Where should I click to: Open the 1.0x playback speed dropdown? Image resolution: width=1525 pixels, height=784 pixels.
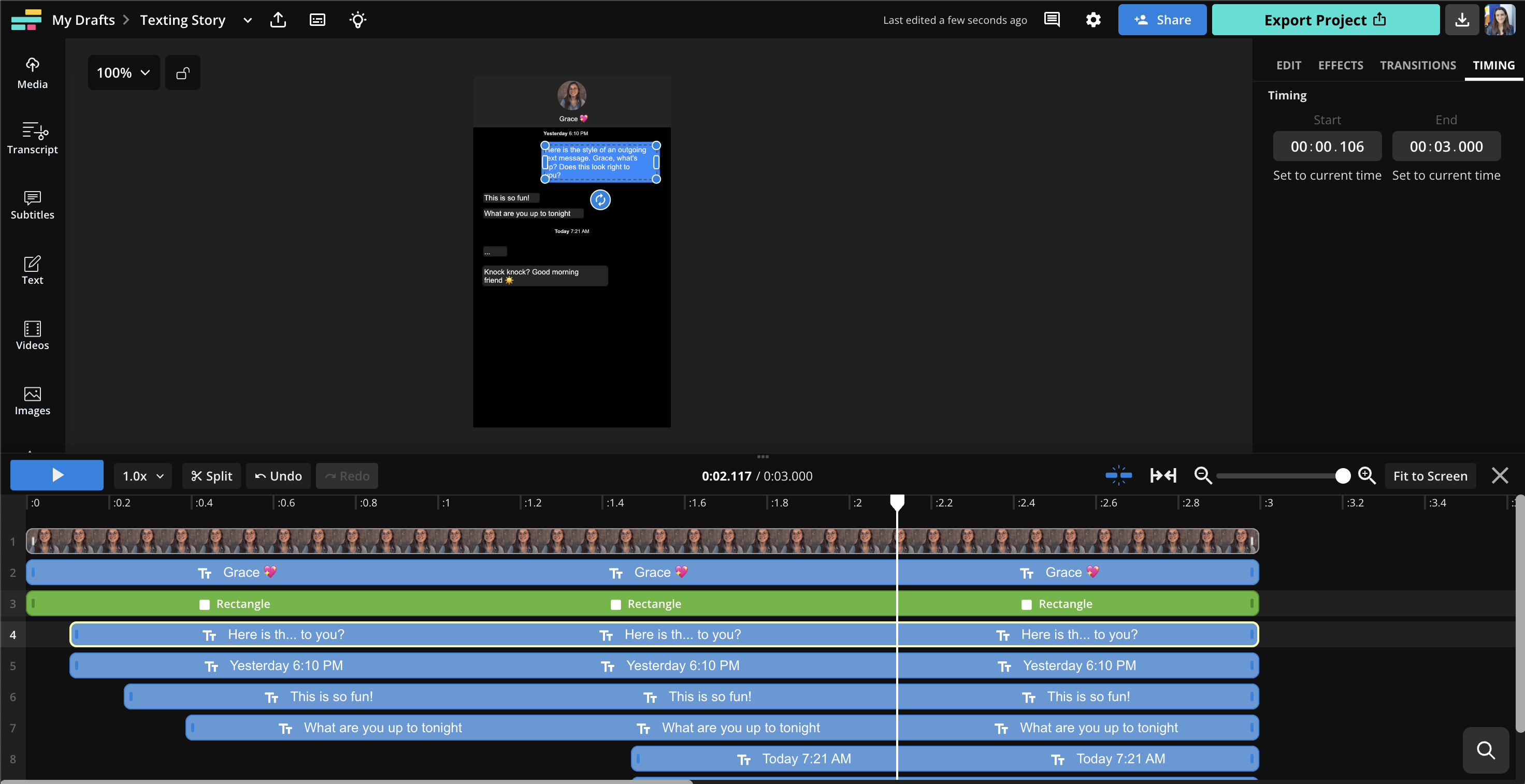[x=142, y=476]
